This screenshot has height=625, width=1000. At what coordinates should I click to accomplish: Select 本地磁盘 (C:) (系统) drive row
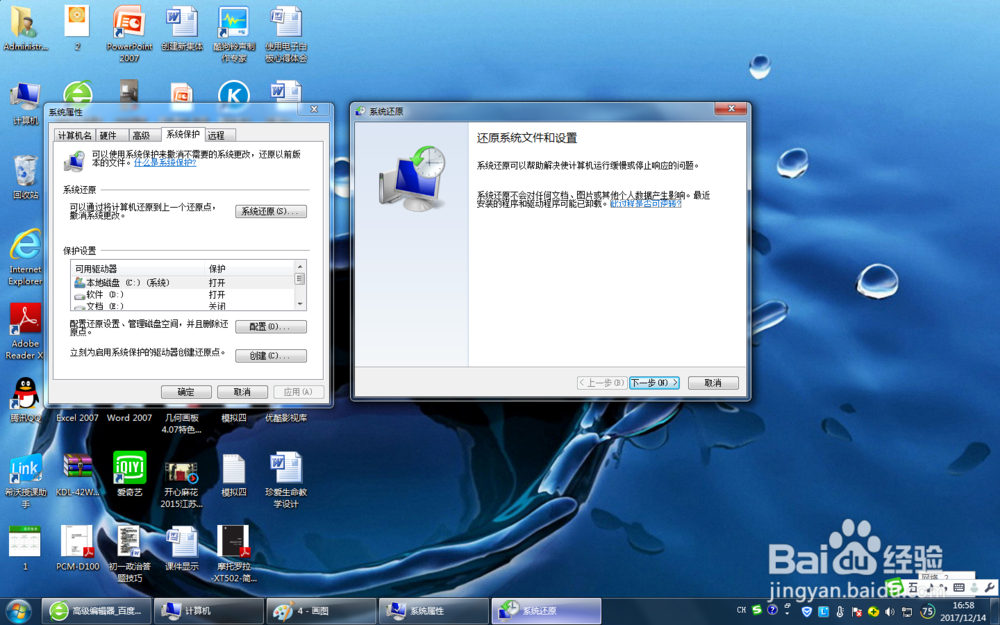tap(182, 283)
